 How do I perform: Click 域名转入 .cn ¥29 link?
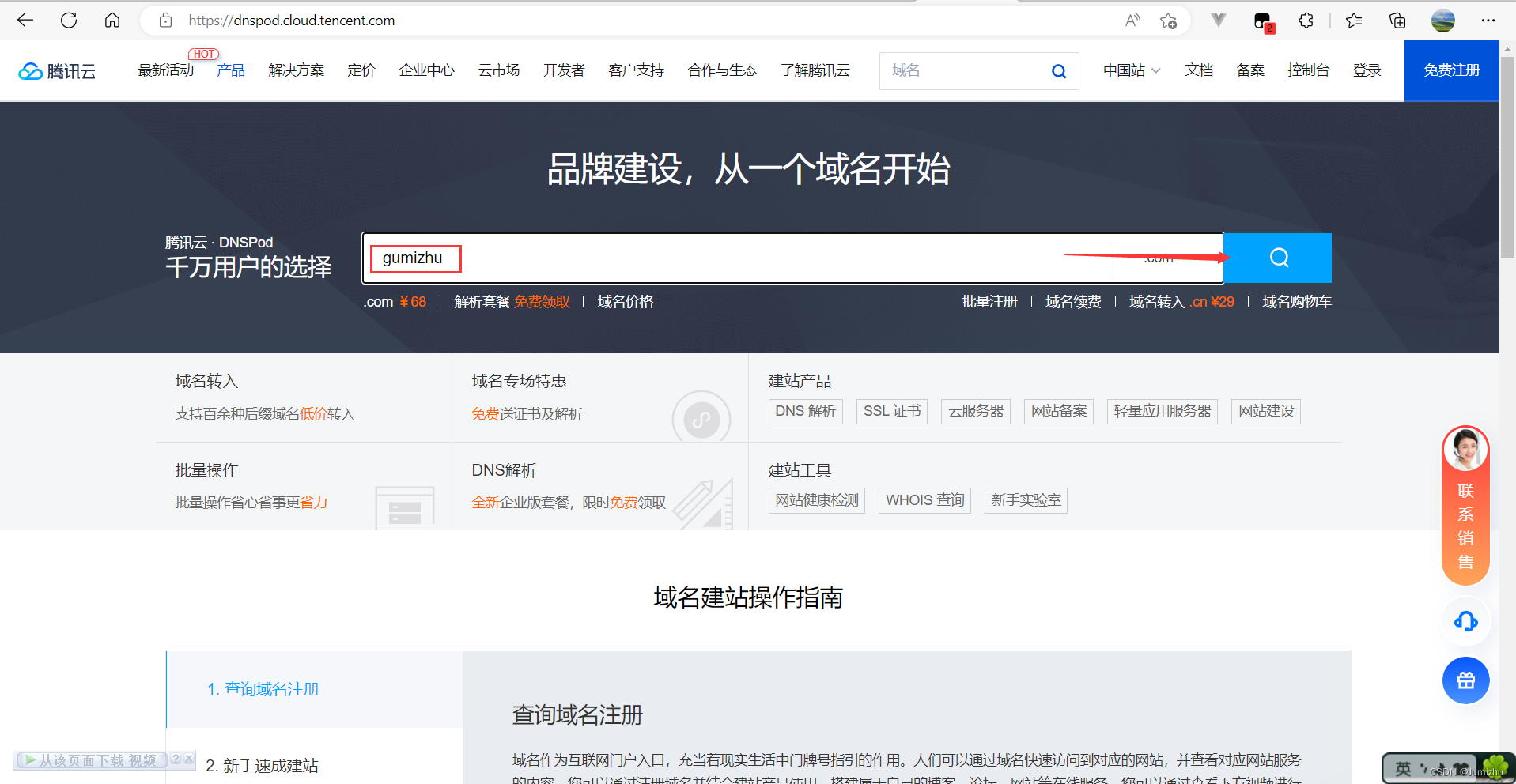1181,302
